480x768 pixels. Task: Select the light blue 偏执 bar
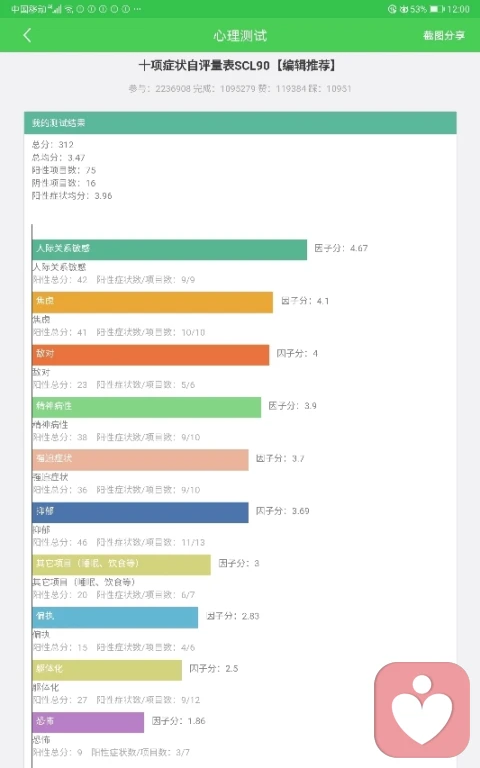coord(115,617)
